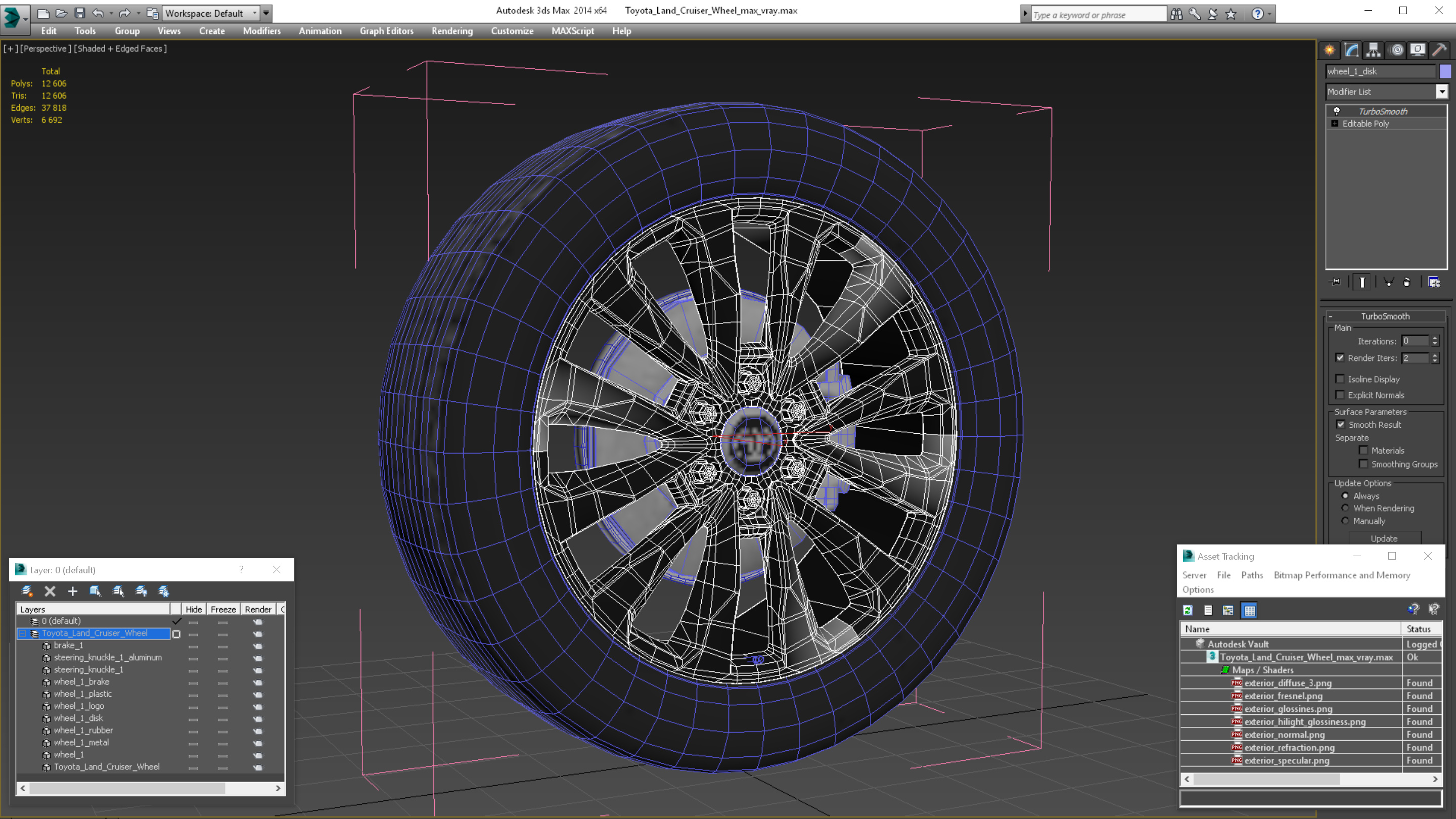Image resolution: width=1456 pixels, height=819 pixels.
Task: Delete highlighted layer with X icon
Action: [50, 591]
